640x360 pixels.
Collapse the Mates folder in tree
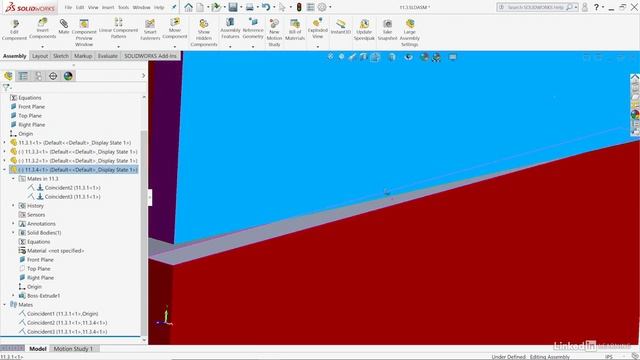tap(4, 304)
